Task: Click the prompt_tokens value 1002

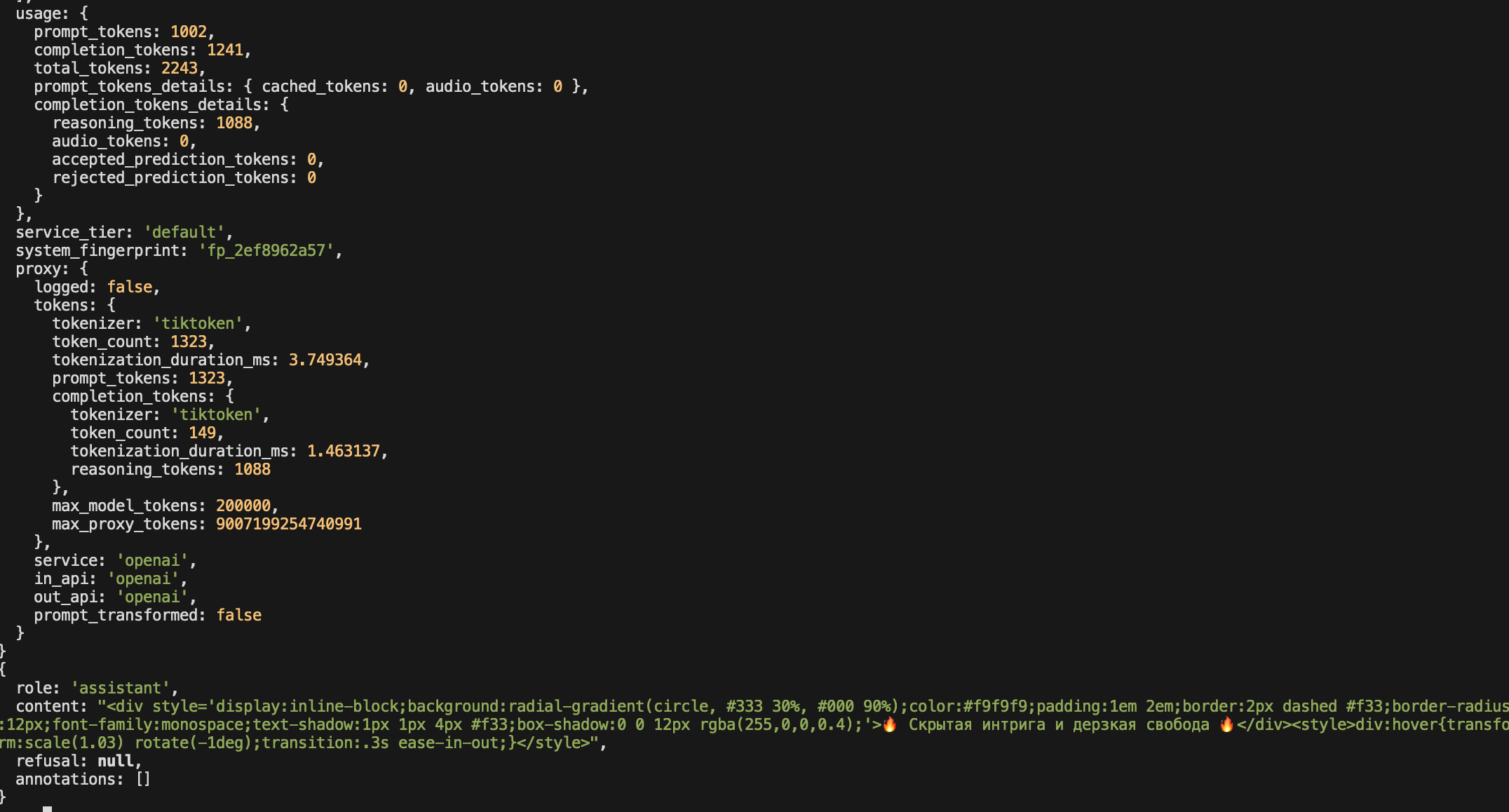Action: tap(189, 32)
